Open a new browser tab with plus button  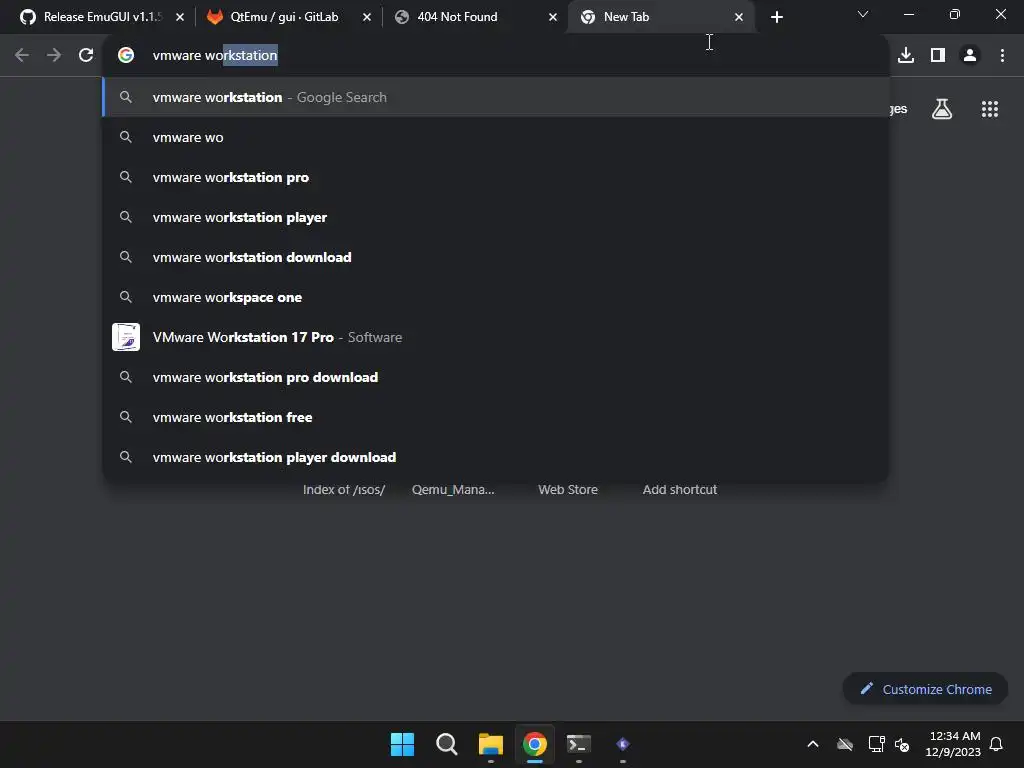click(x=776, y=17)
